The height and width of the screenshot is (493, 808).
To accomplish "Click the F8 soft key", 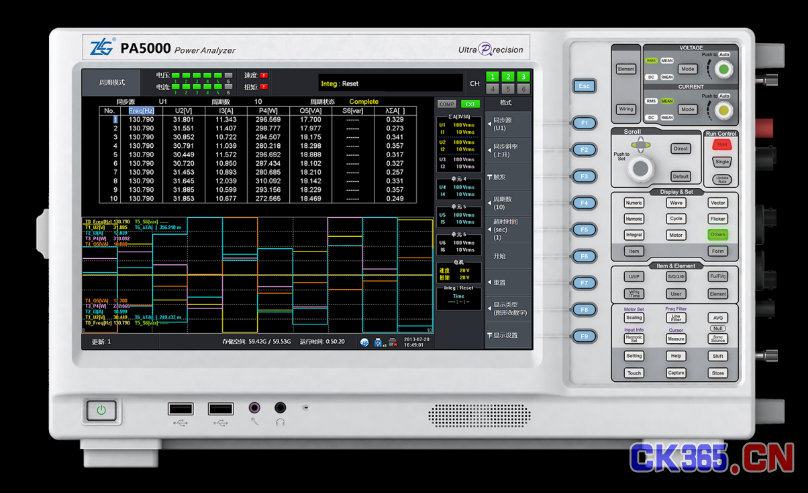I will (x=584, y=310).
